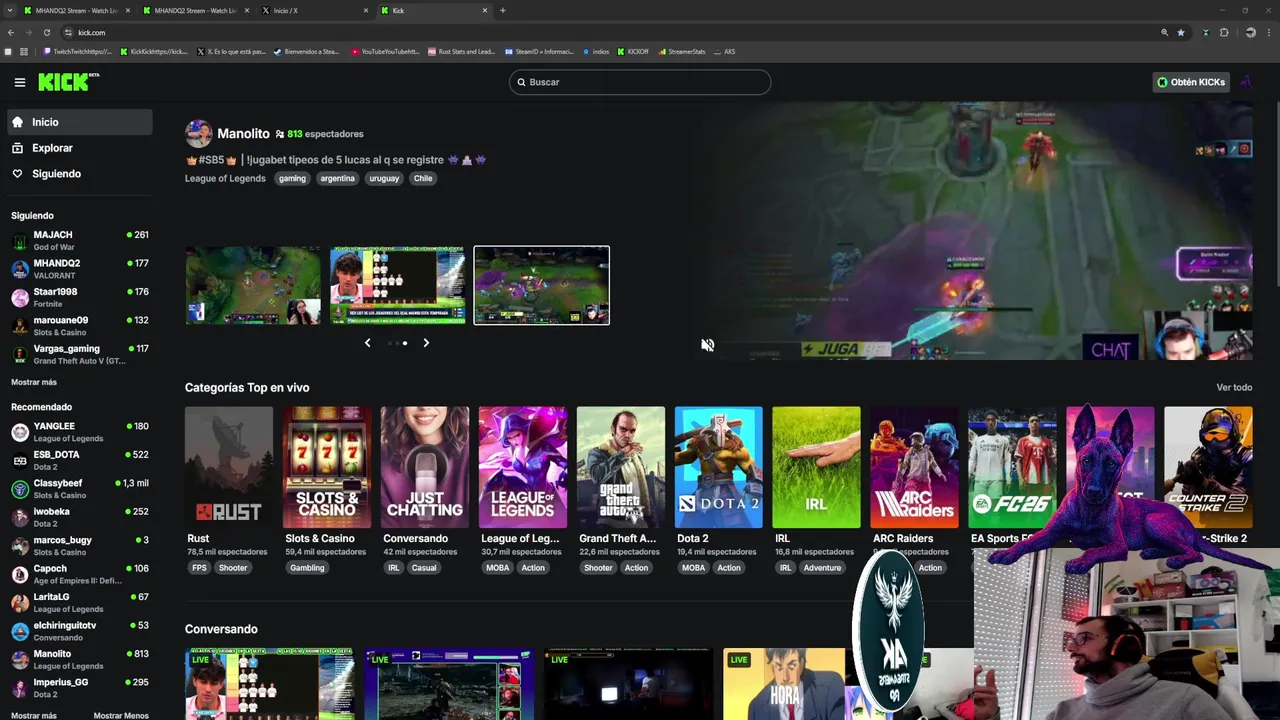Open the Rust Stats and Leaderboards bookmark
The width and height of the screenshot is (1280, 720).
coord(461,51)
